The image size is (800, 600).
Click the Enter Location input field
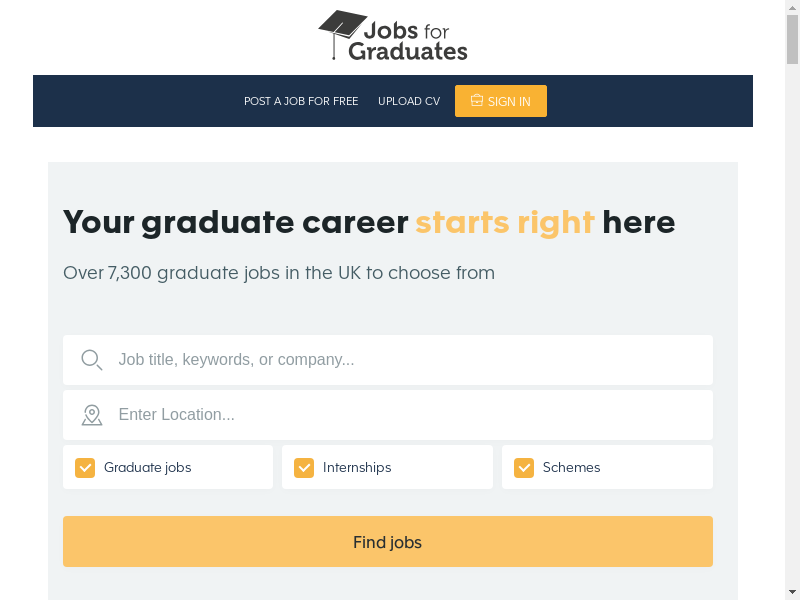pyautogui.click(x=410, y=415)
